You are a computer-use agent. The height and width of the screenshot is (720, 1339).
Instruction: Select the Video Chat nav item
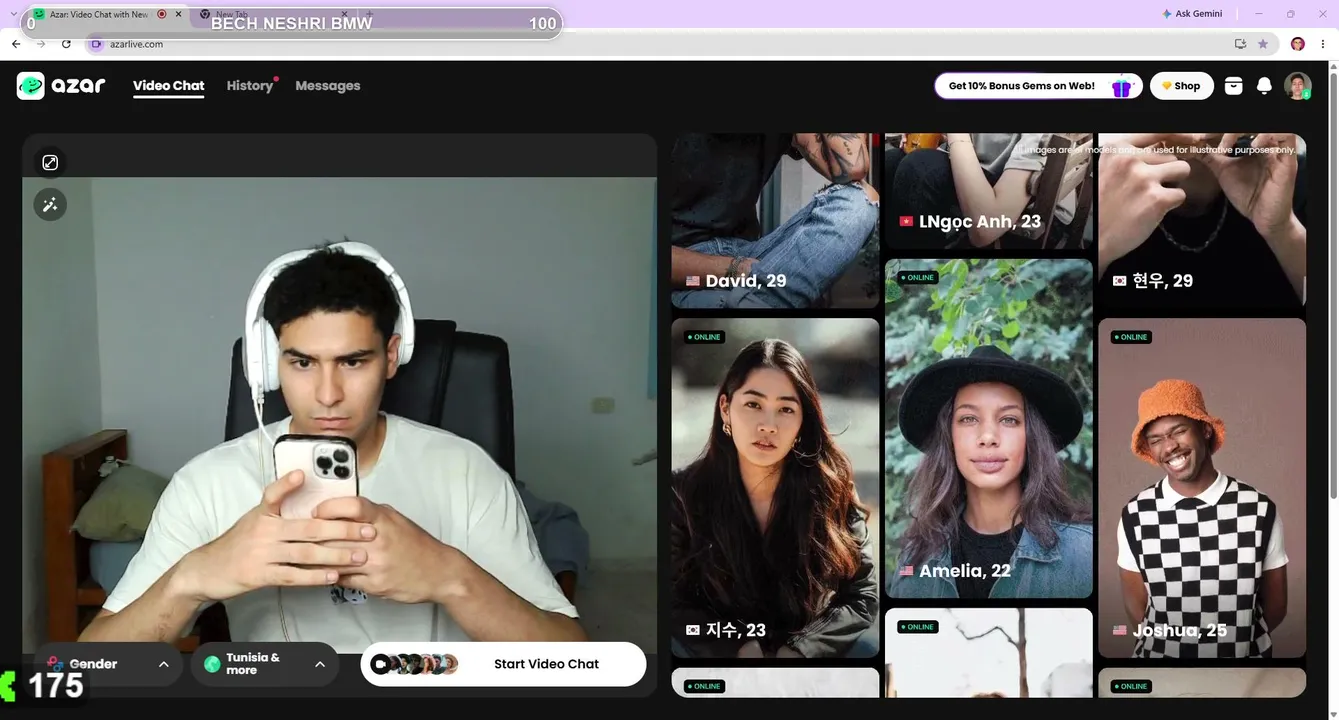click(168, 86)
